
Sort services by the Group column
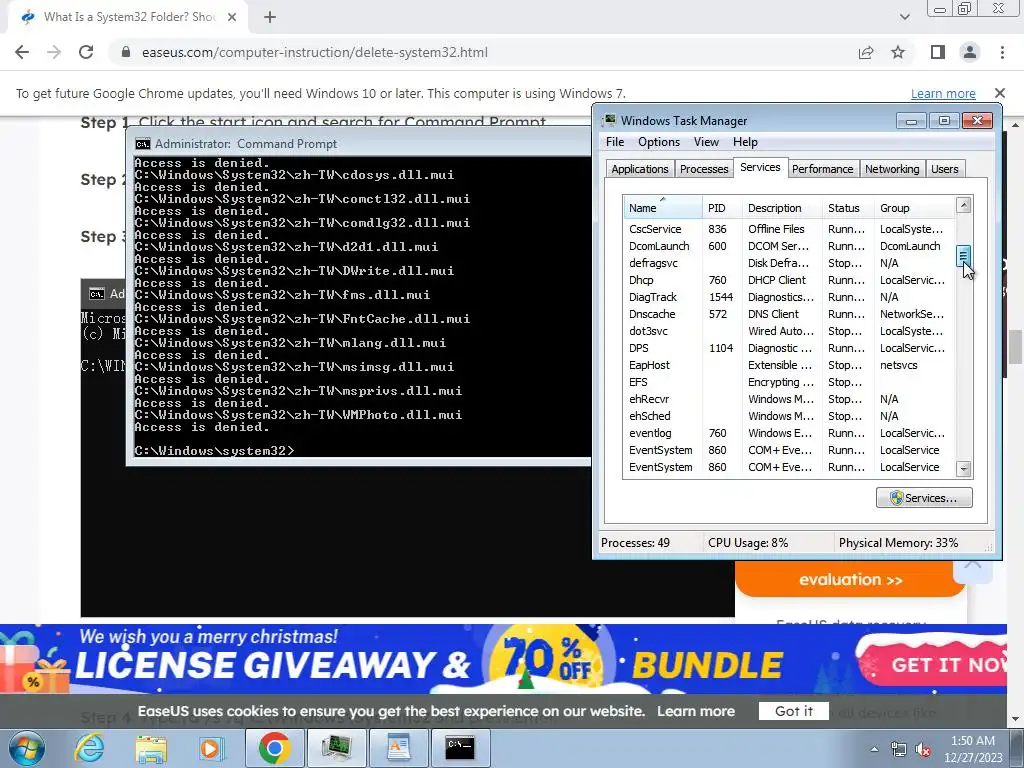[x=914, y=208]
